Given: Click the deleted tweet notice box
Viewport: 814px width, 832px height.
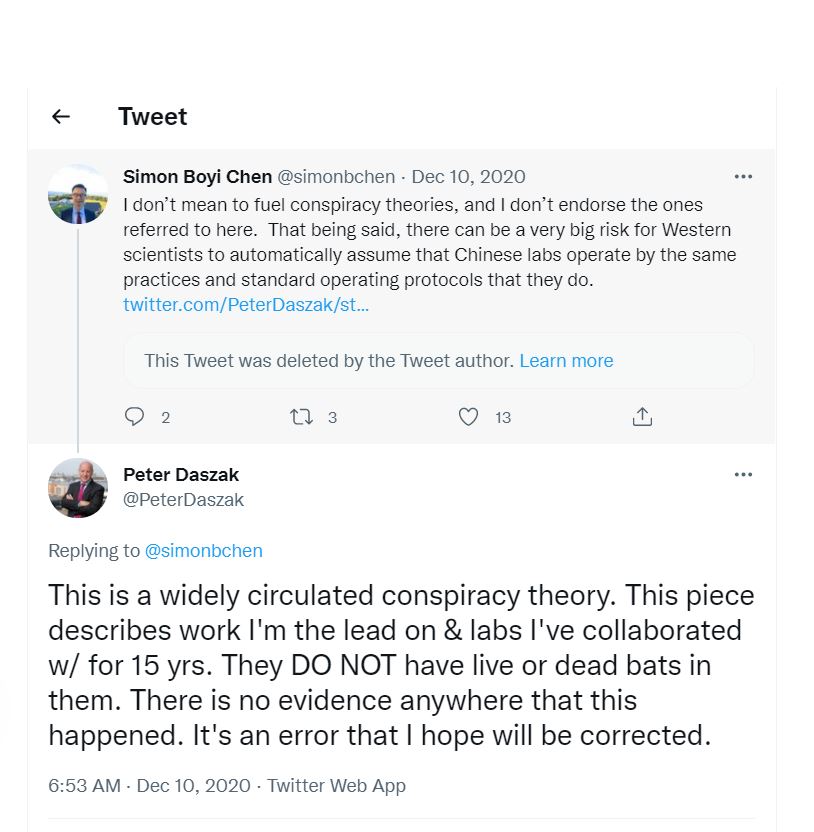Looking at the screenshot, I should pyautogui.click(x=330, y=360).
